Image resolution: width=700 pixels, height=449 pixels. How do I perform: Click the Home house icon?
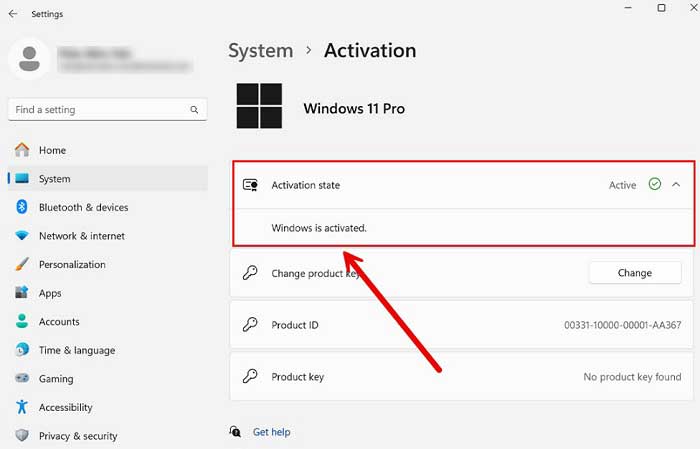click(22, 150)
